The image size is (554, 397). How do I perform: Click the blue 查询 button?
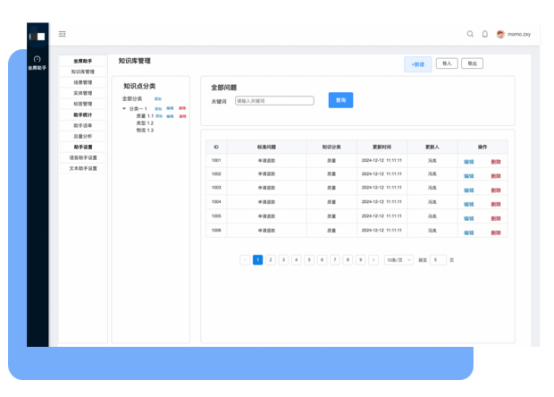[x=341, y=100]
